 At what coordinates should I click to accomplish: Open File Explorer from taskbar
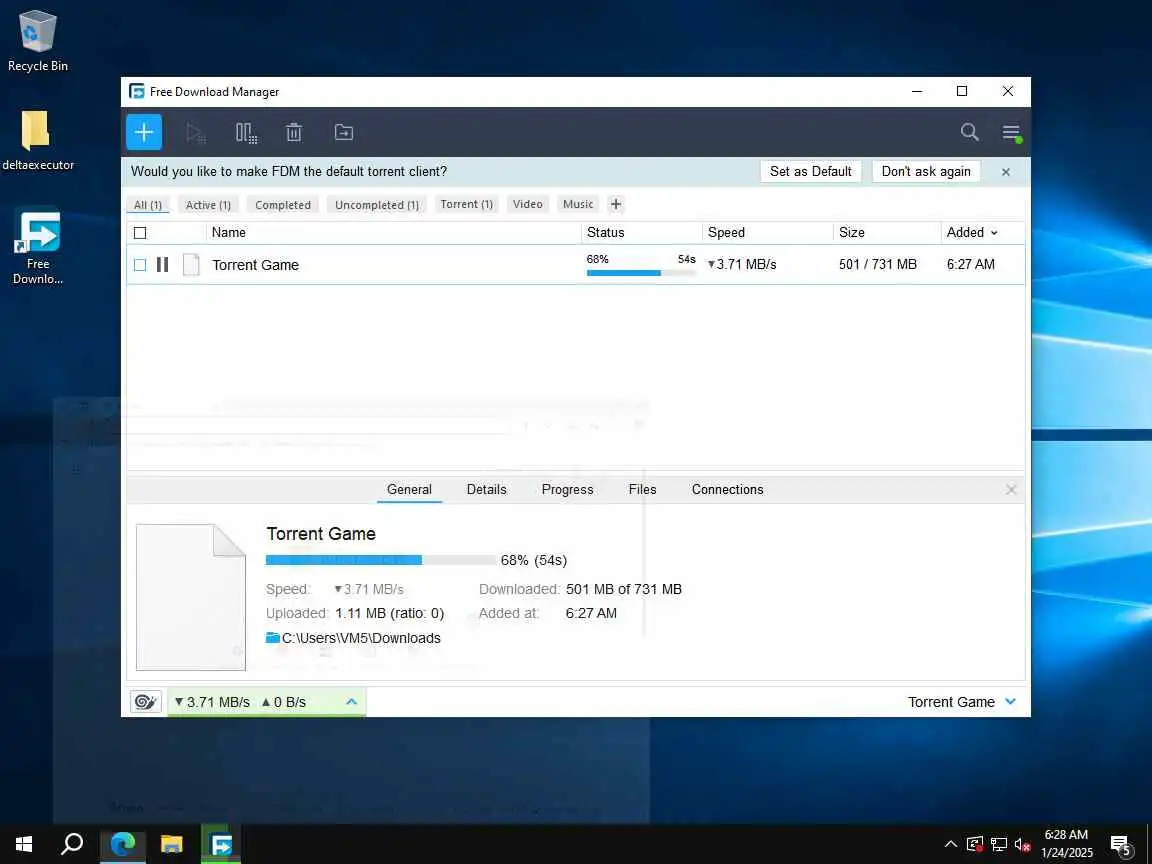pos(171,844)
